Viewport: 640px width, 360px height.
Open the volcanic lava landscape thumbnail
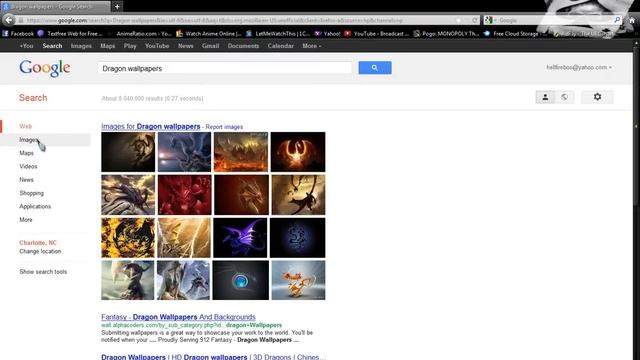click(x=241, y=152)
